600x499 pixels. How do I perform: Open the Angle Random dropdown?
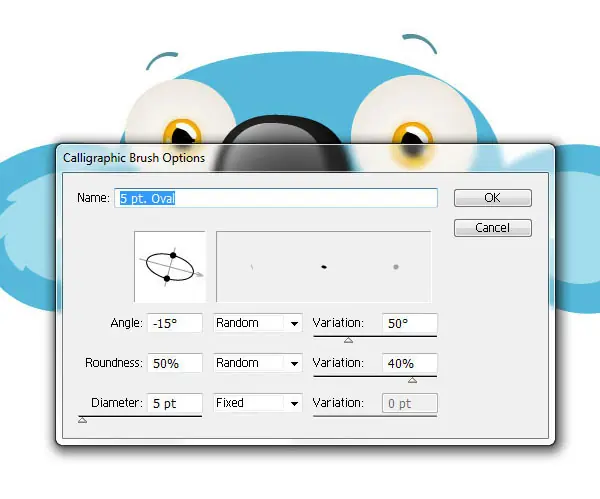tap(258, 323)
